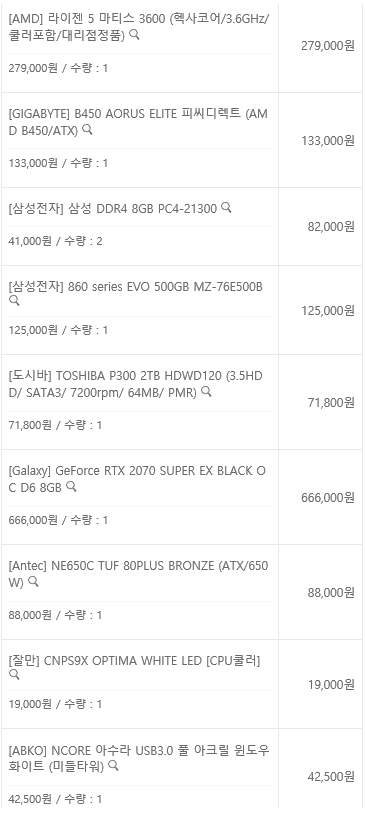Screen dimensions: 365x814
Task: Click magnifier next to GeForce RTX 2070 SUPER
Action: click(72, 486)
